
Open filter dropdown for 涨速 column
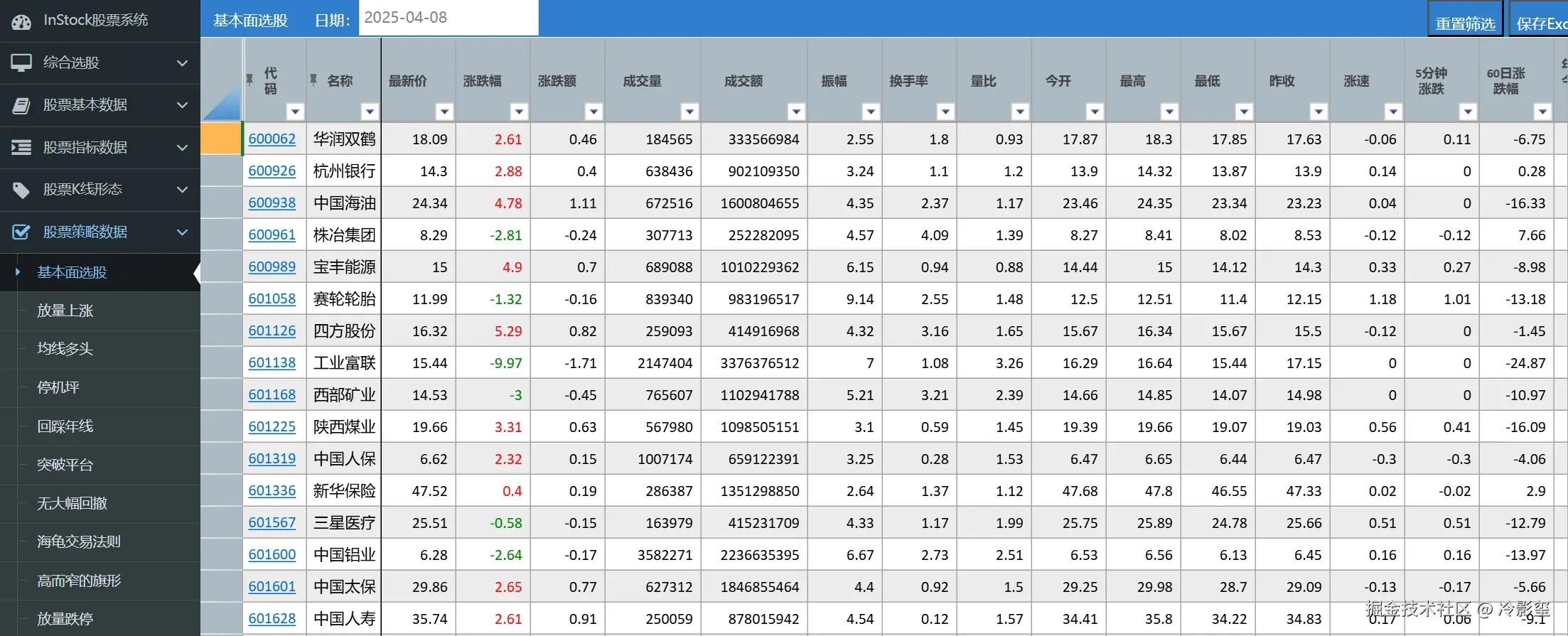coord(1393,112)
